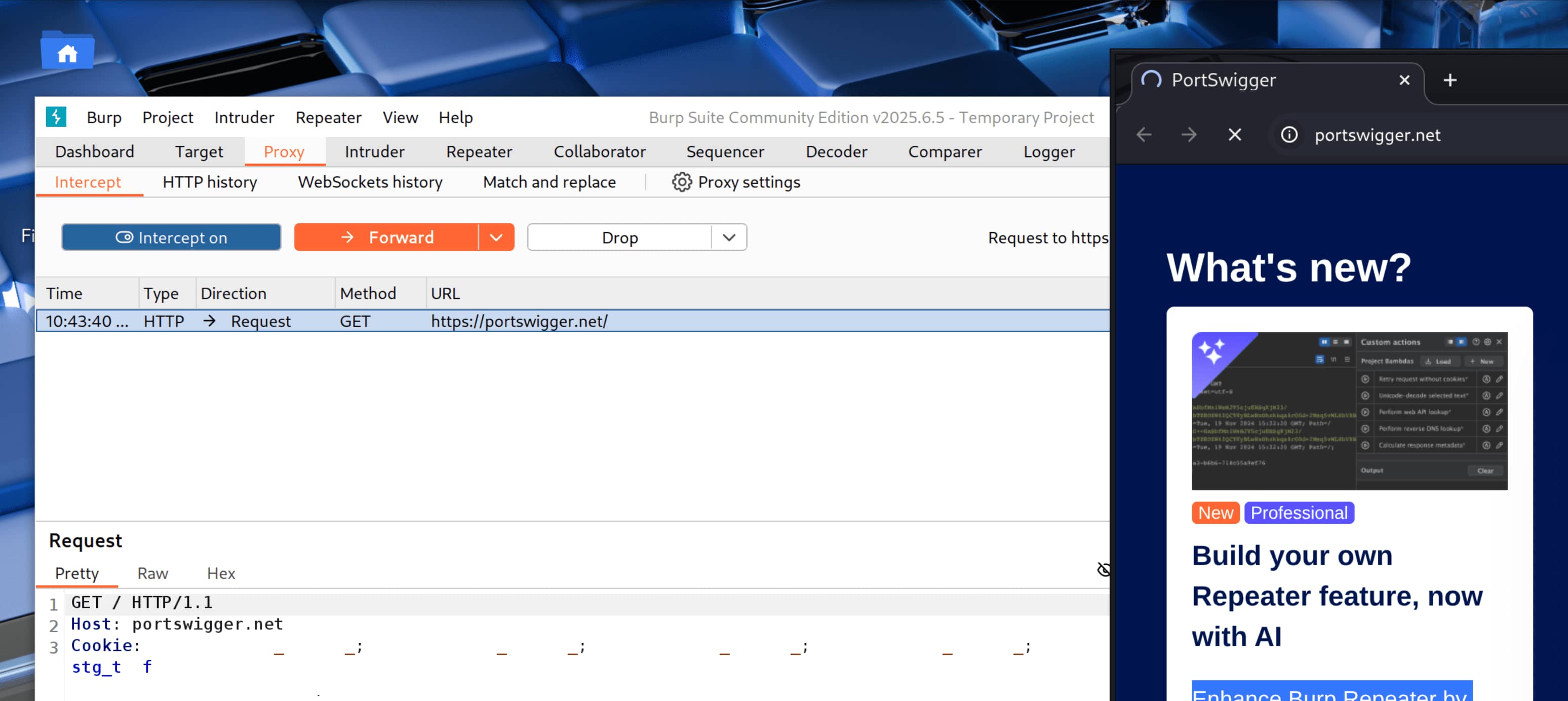This screenshot has height=701, width=1568.
Task: Toggle the Intercept on switch
Action: tap(171, 238)
